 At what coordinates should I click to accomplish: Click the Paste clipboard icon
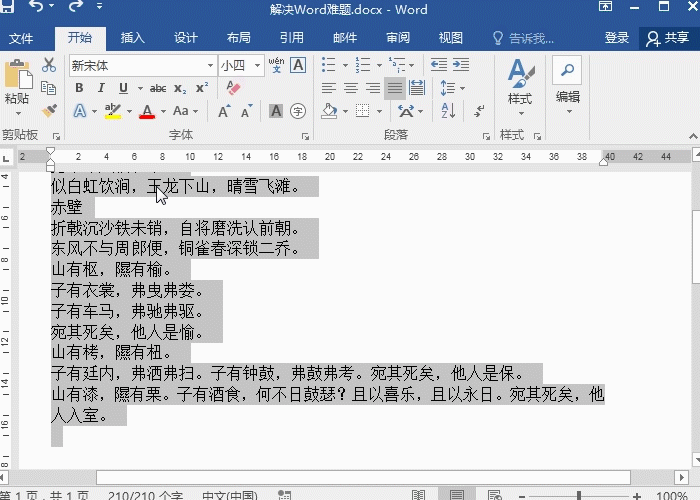tap(18, 74)
